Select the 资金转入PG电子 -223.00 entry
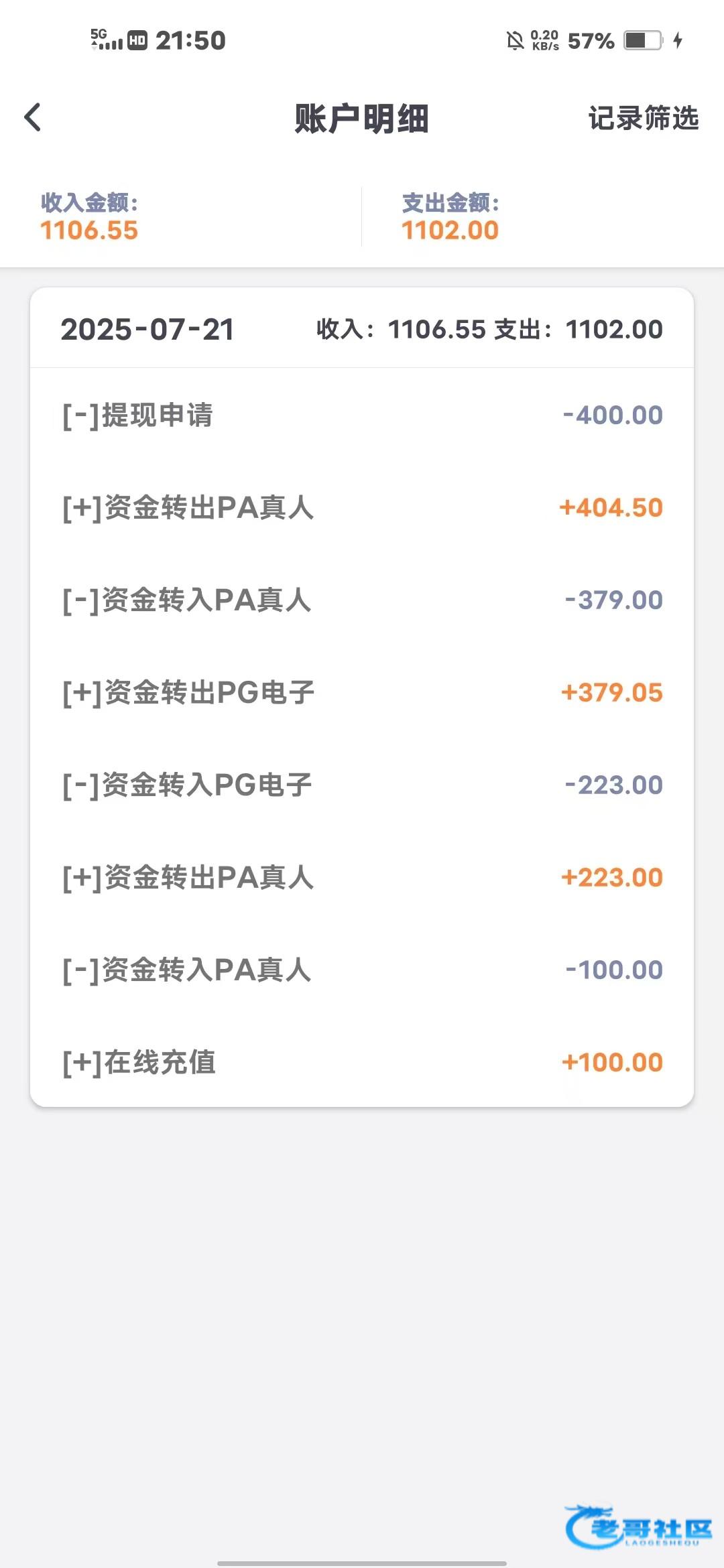The height and width of the screenshot is (1568, 724). click(362, 785)
